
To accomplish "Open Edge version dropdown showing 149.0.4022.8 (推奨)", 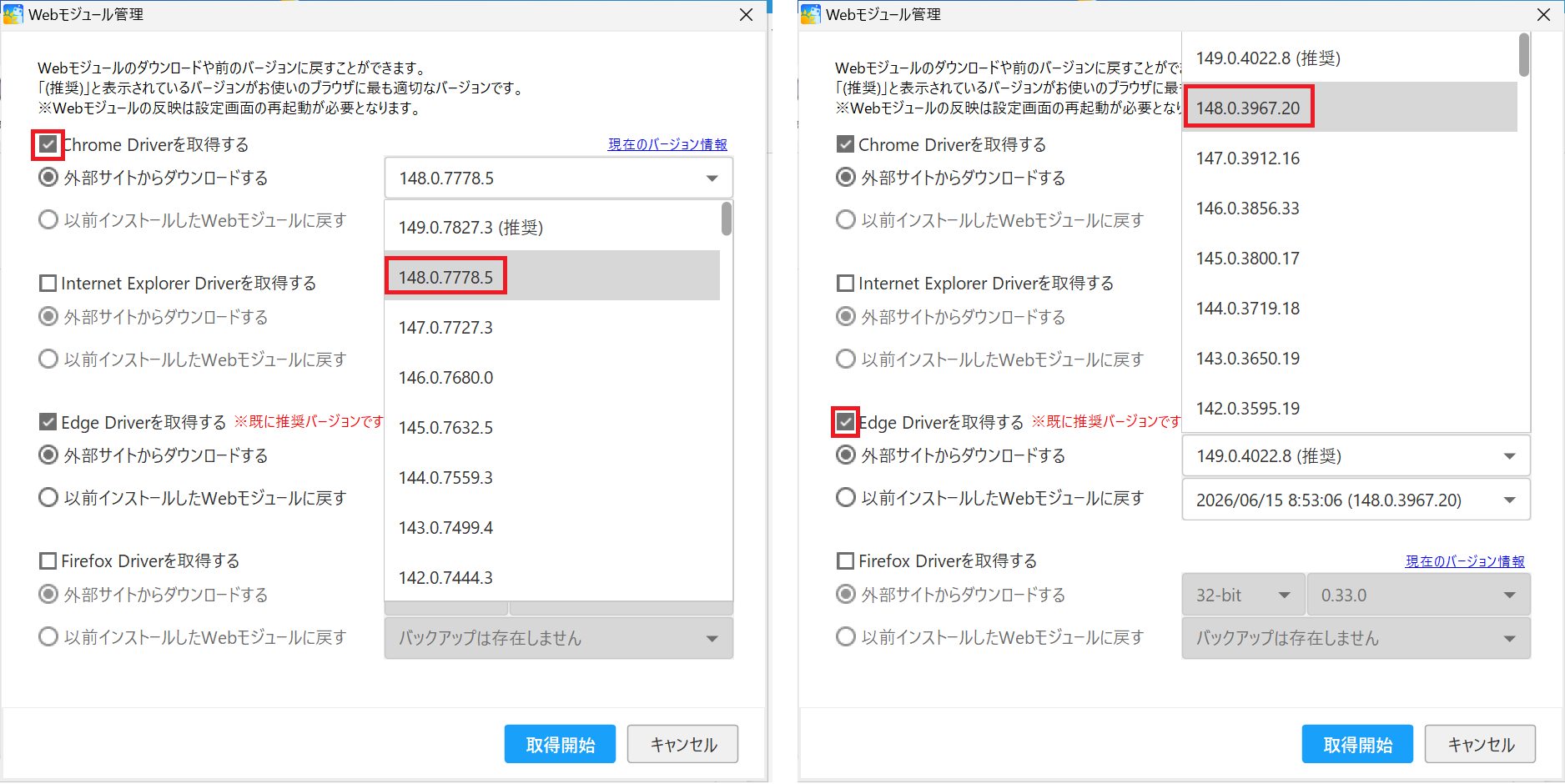I will 1356,456.
